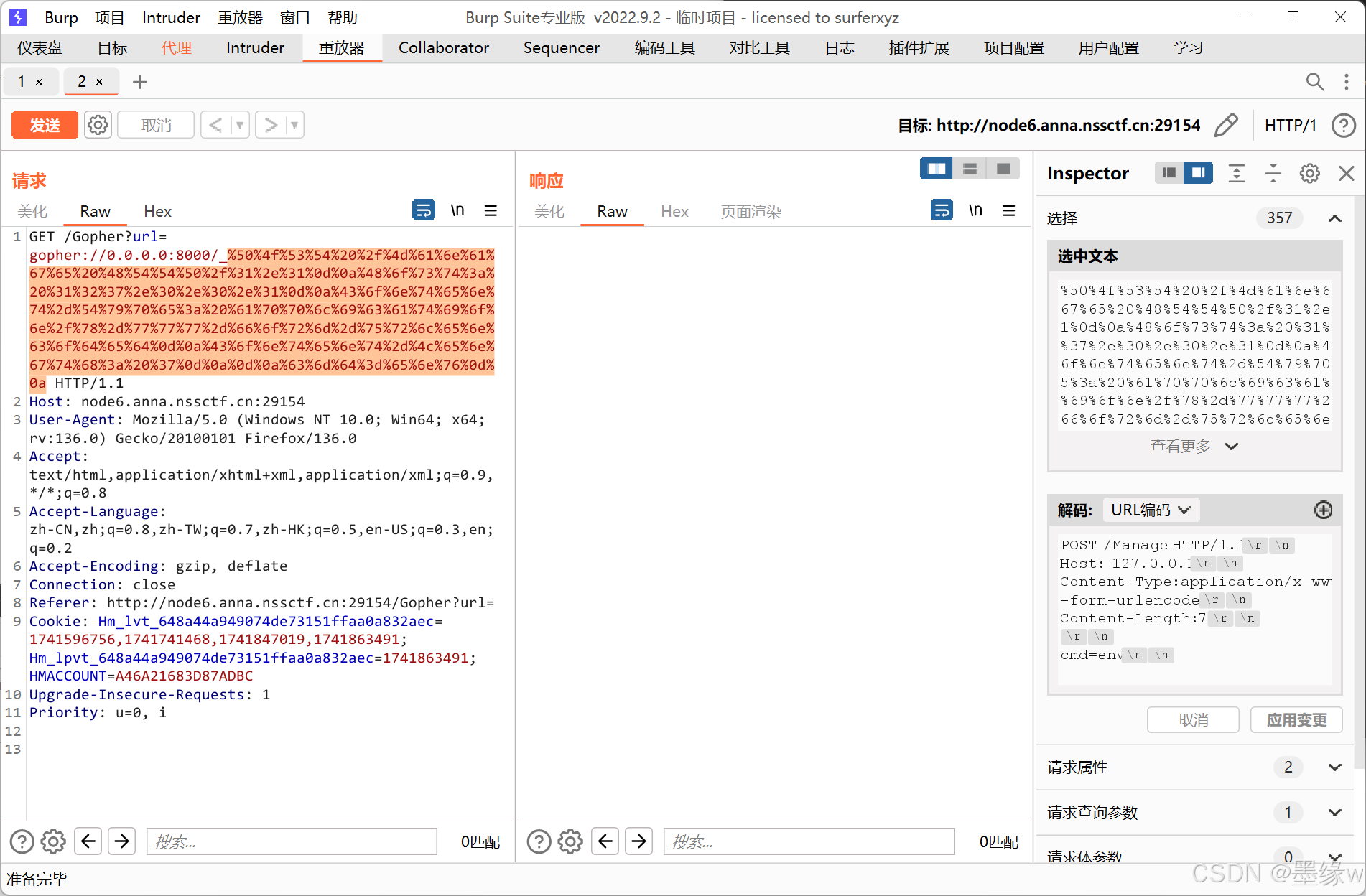The height and width of the screenshot is (896, 1366).
Task: Open the Sequencer tab
Action: (562, 48)
